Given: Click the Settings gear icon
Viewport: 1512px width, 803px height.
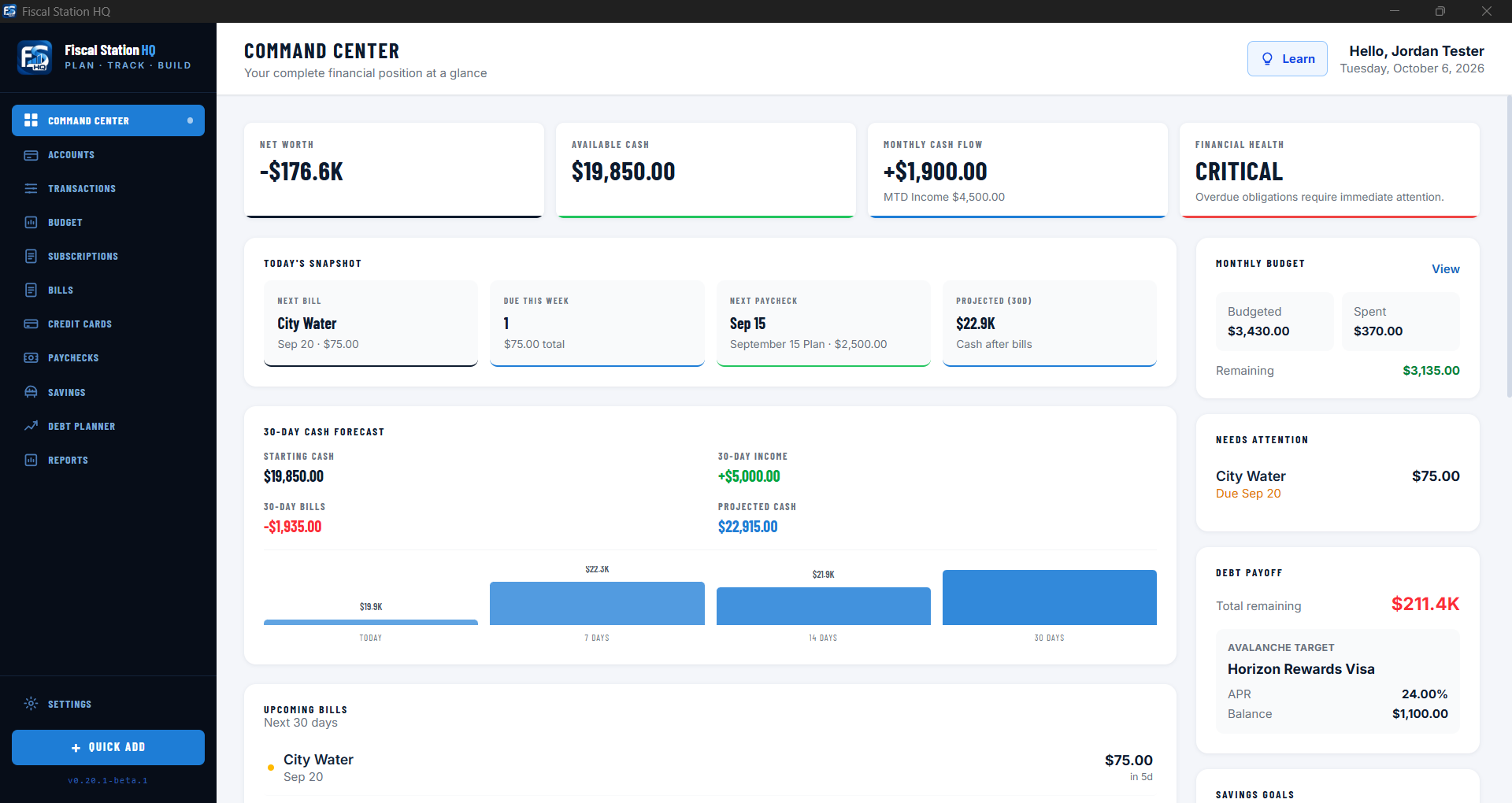Looking at the screenshot, I should [31, 704].
